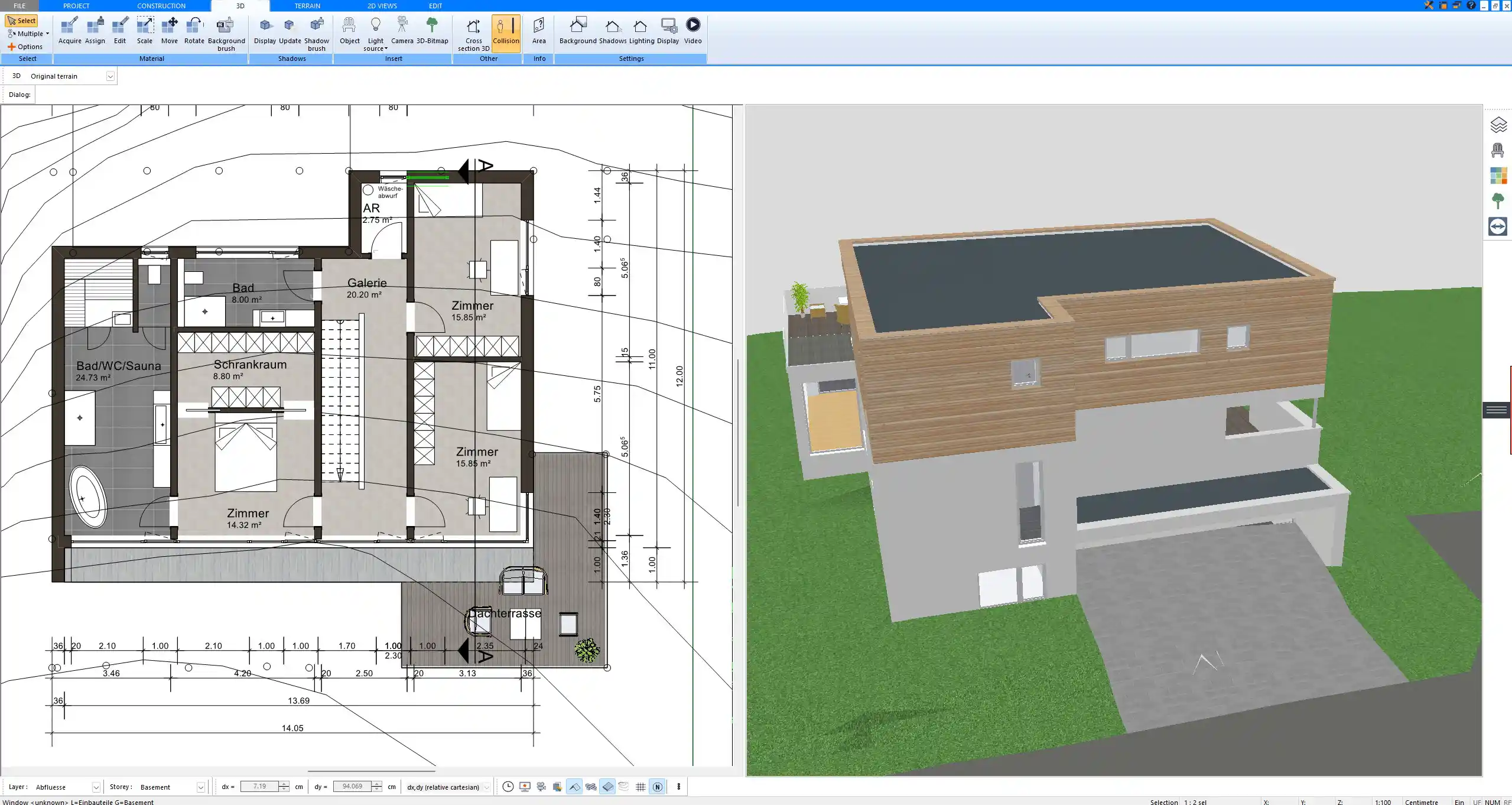Click the Select button
Screen dimensions: 1512x805
(x=22, y=21)
